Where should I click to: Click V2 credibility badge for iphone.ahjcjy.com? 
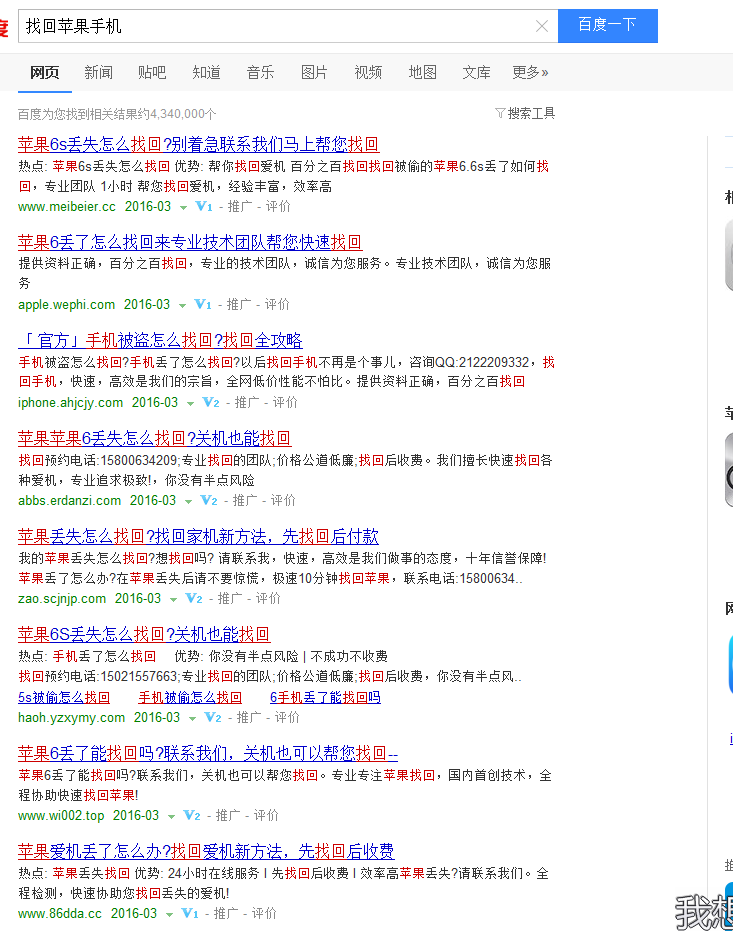click(211, 402)
